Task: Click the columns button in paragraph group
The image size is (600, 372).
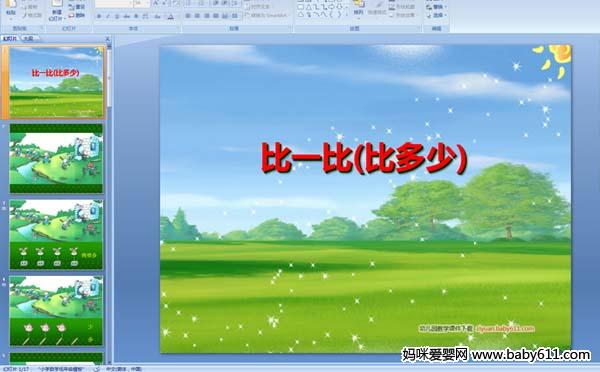Action: tap(235, 16)
